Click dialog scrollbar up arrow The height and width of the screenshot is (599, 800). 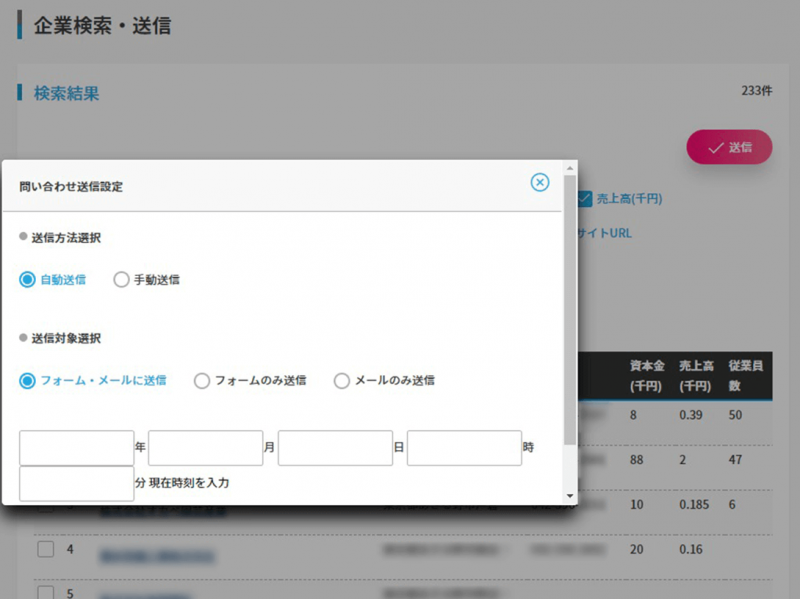coord(570,168)
